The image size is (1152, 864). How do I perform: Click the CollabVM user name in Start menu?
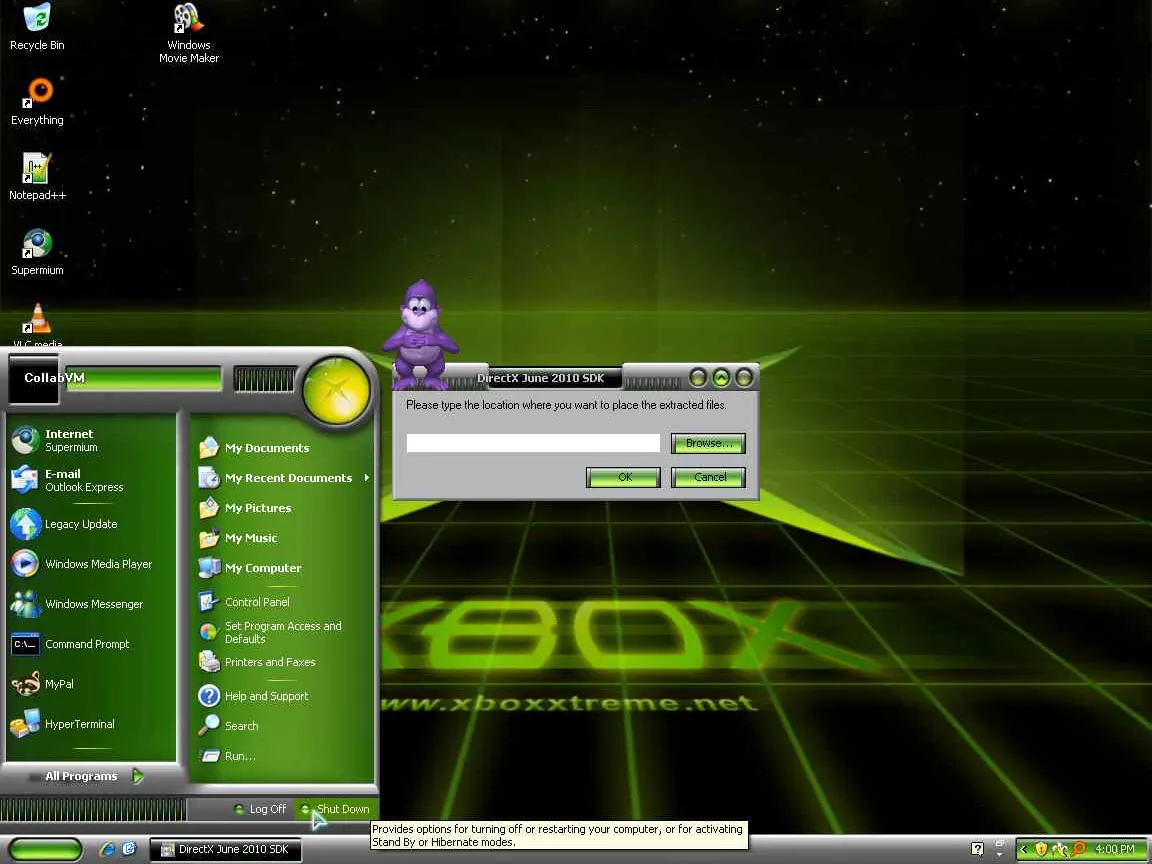click(x=54, y=378)
